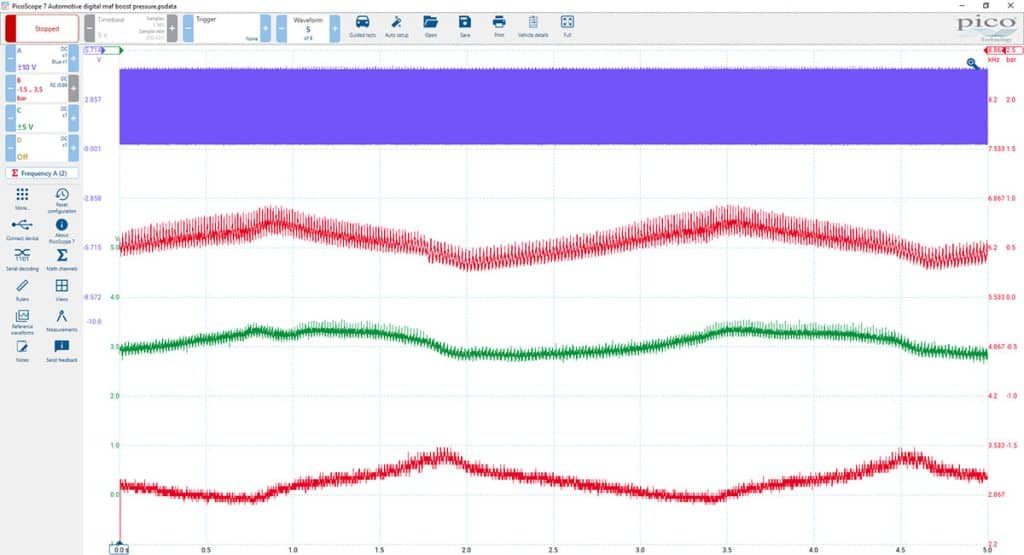1024x555 pixels.
Task: Open the Views grid layout tool
Action: (x=61, y=290)
